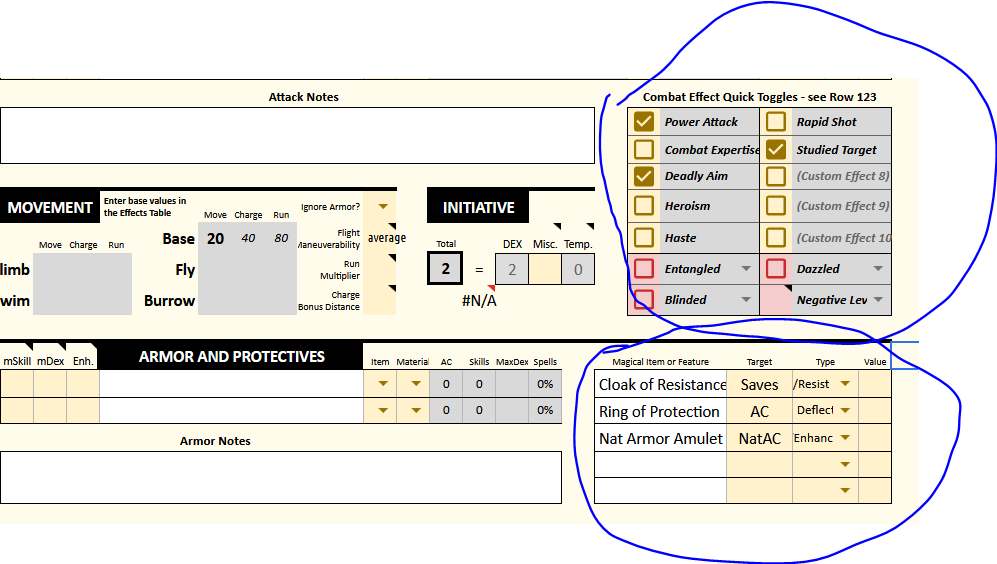Expand the Negative Lev dropdown
Screen dimensions: 997x564
(878, 299)
